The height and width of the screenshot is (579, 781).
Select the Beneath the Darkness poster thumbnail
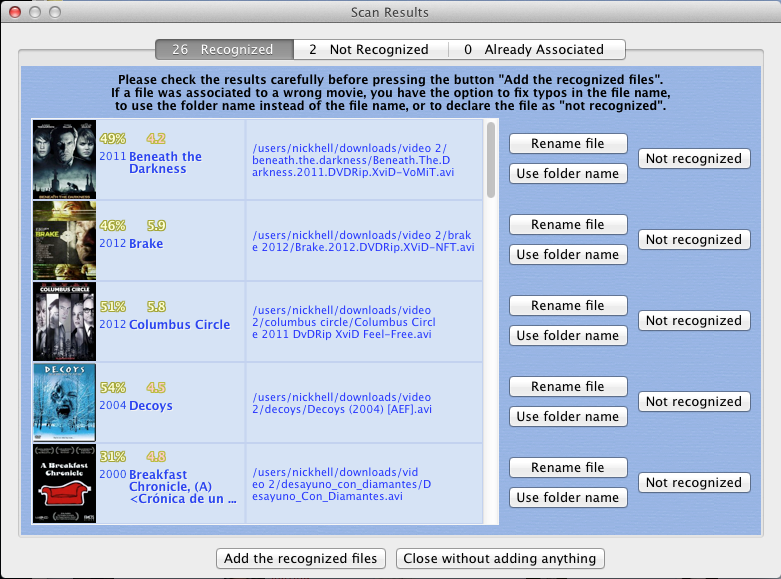click(64, 159)
